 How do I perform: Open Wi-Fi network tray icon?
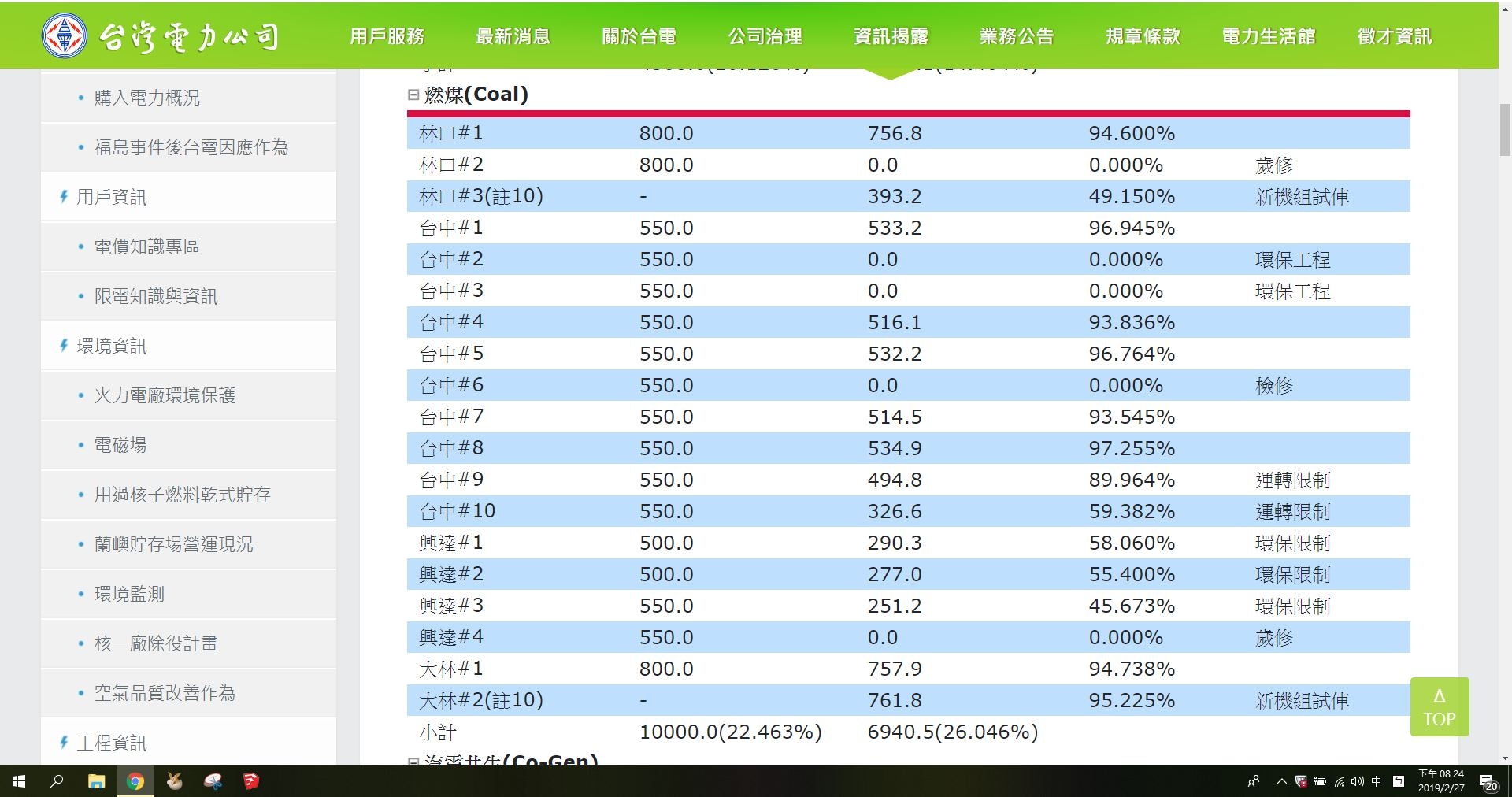(x=1339, y=781)
